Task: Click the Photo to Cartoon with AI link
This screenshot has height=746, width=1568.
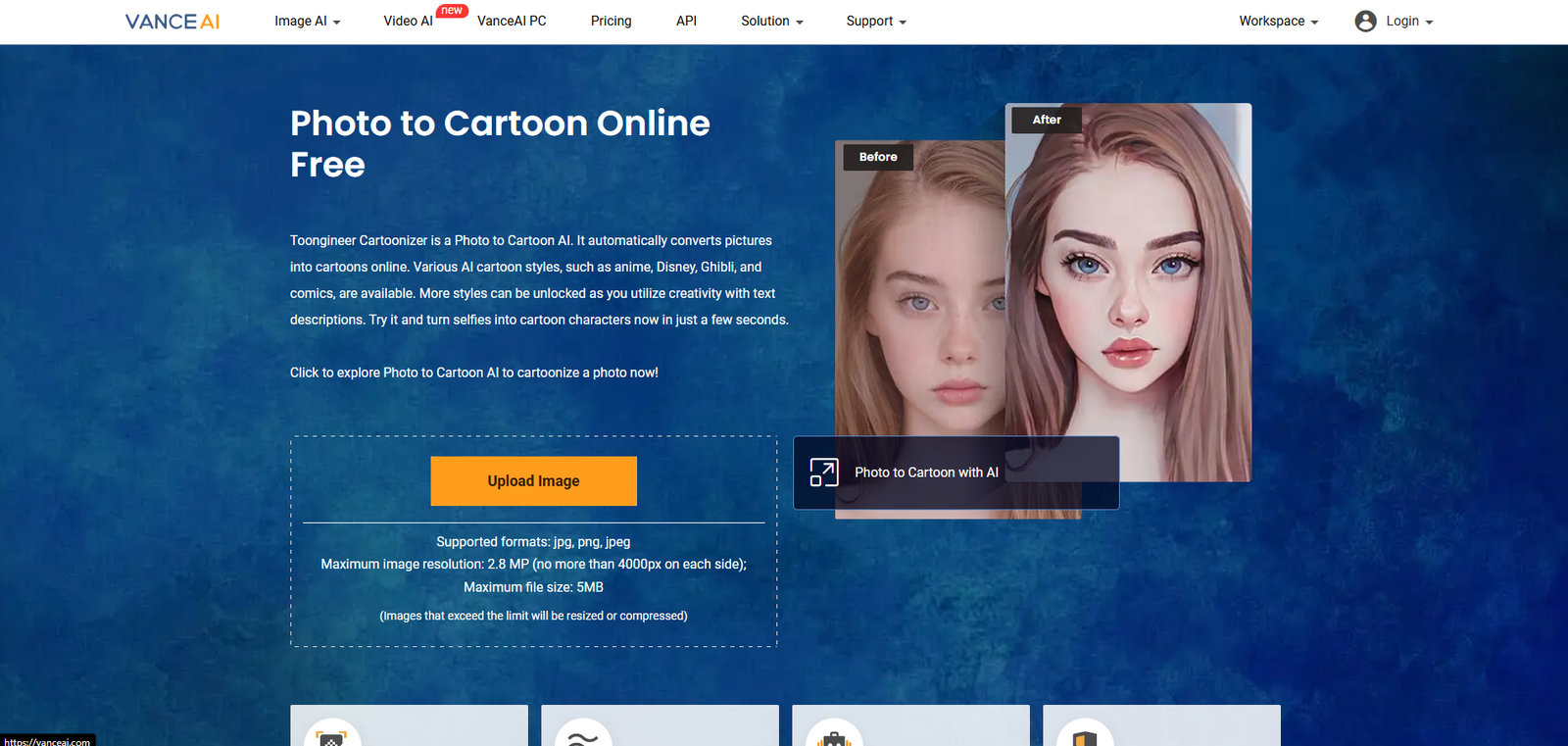Action: 926,472
